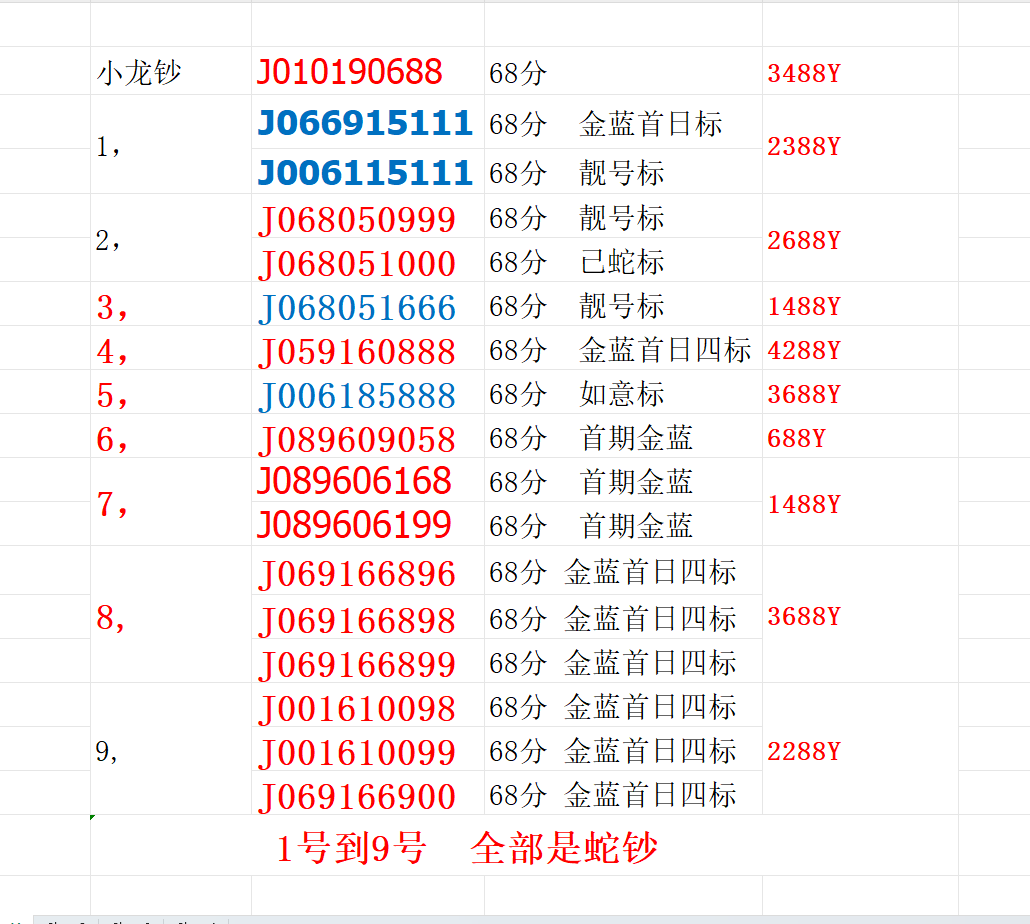Click the blue serial number J006115111
This screenshot has height=924, width=1030.
[x=365, y=172]
